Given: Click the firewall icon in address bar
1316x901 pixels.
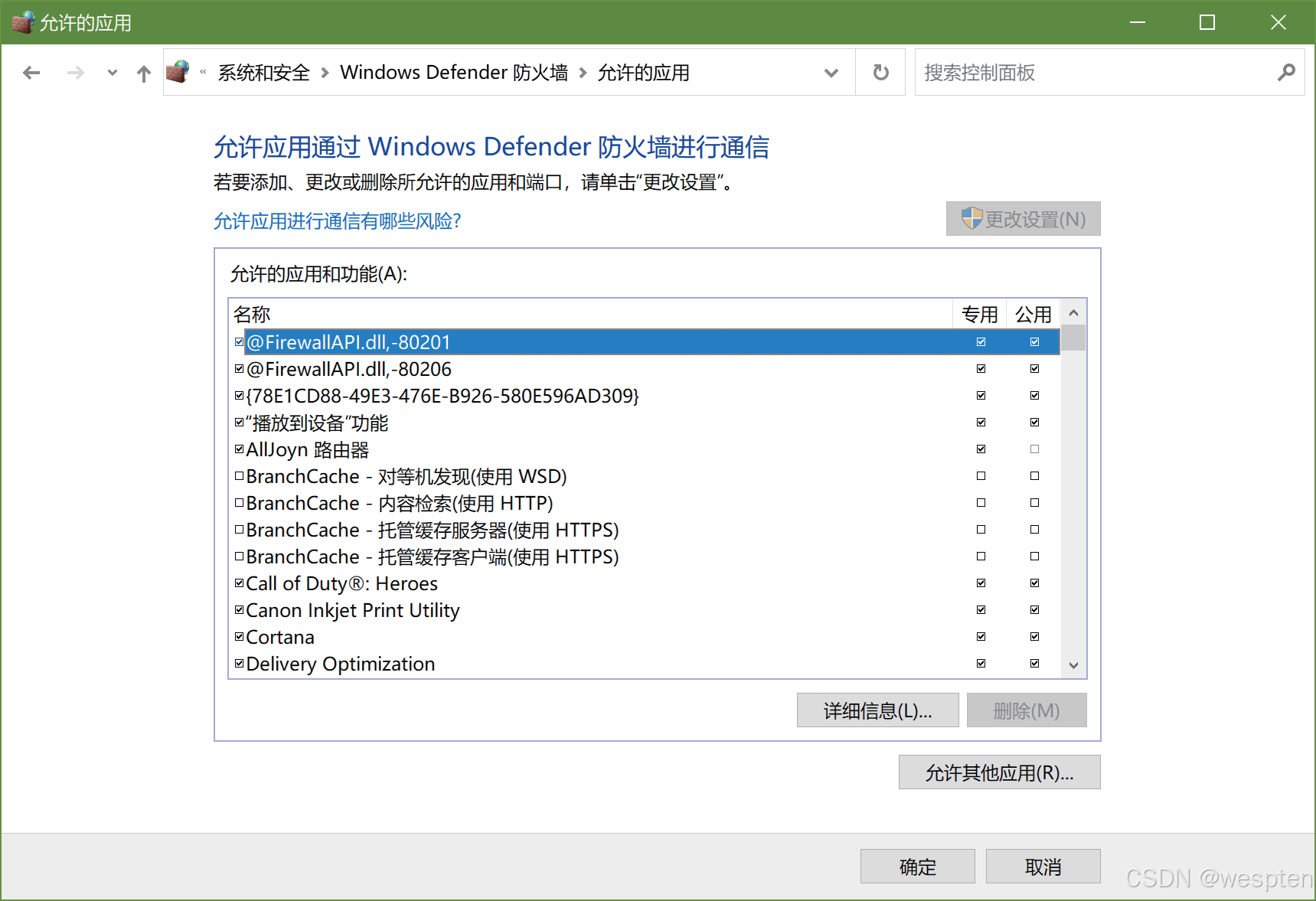Looking at the screenshot, I should click(178, 72).
